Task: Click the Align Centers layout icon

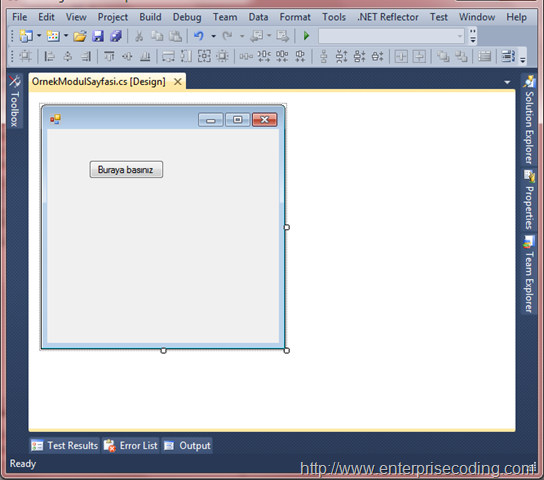Action: (68, 56)
